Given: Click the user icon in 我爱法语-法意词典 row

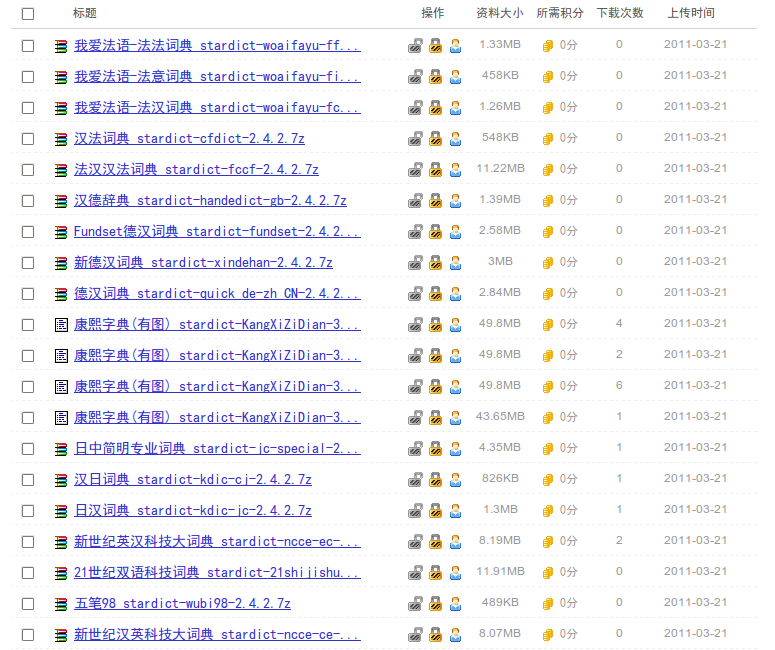Looking at the screenshot, I should tap(455, 77).
